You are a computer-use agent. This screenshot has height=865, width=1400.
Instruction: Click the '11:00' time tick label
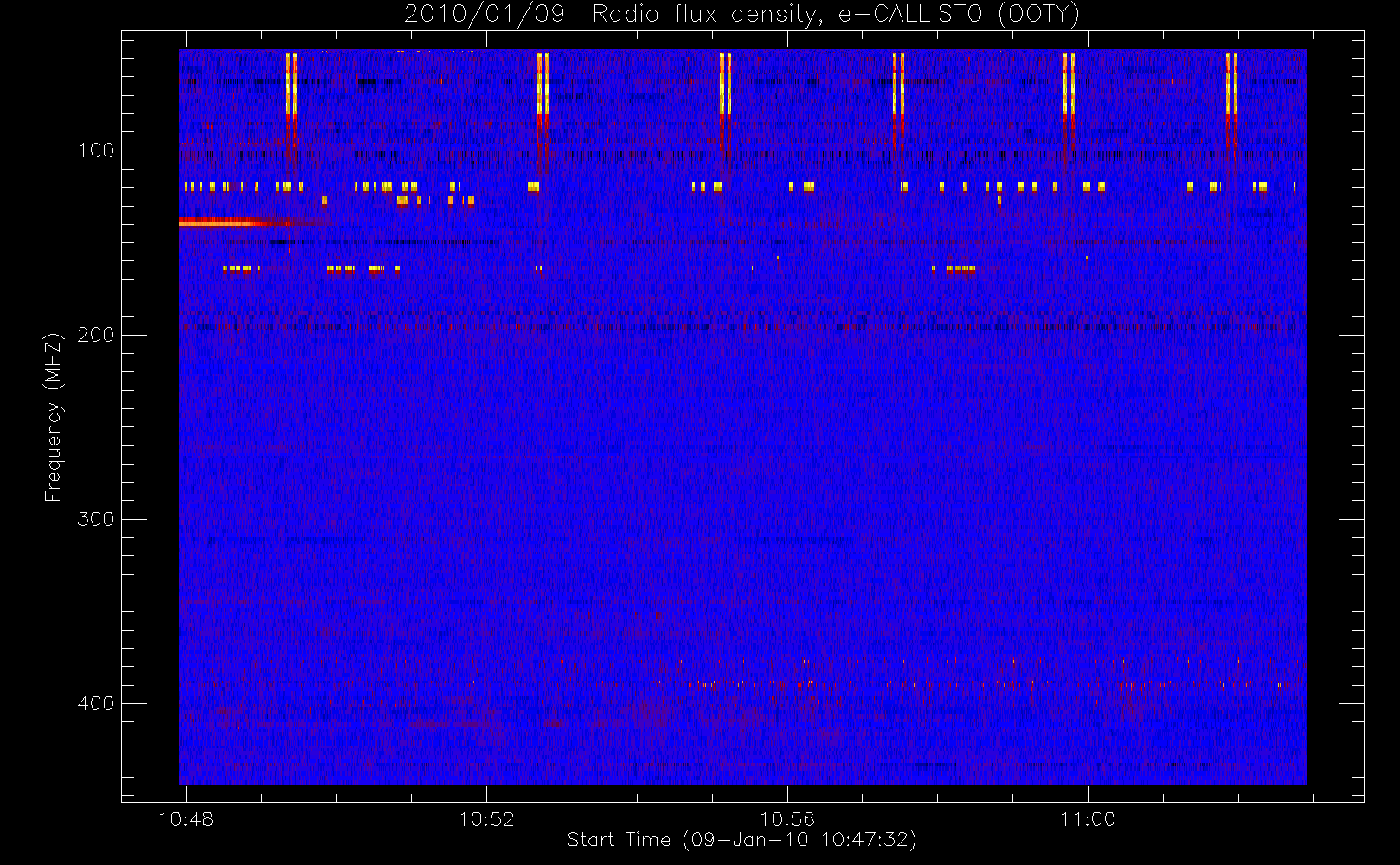click(x=1088, y=819)
